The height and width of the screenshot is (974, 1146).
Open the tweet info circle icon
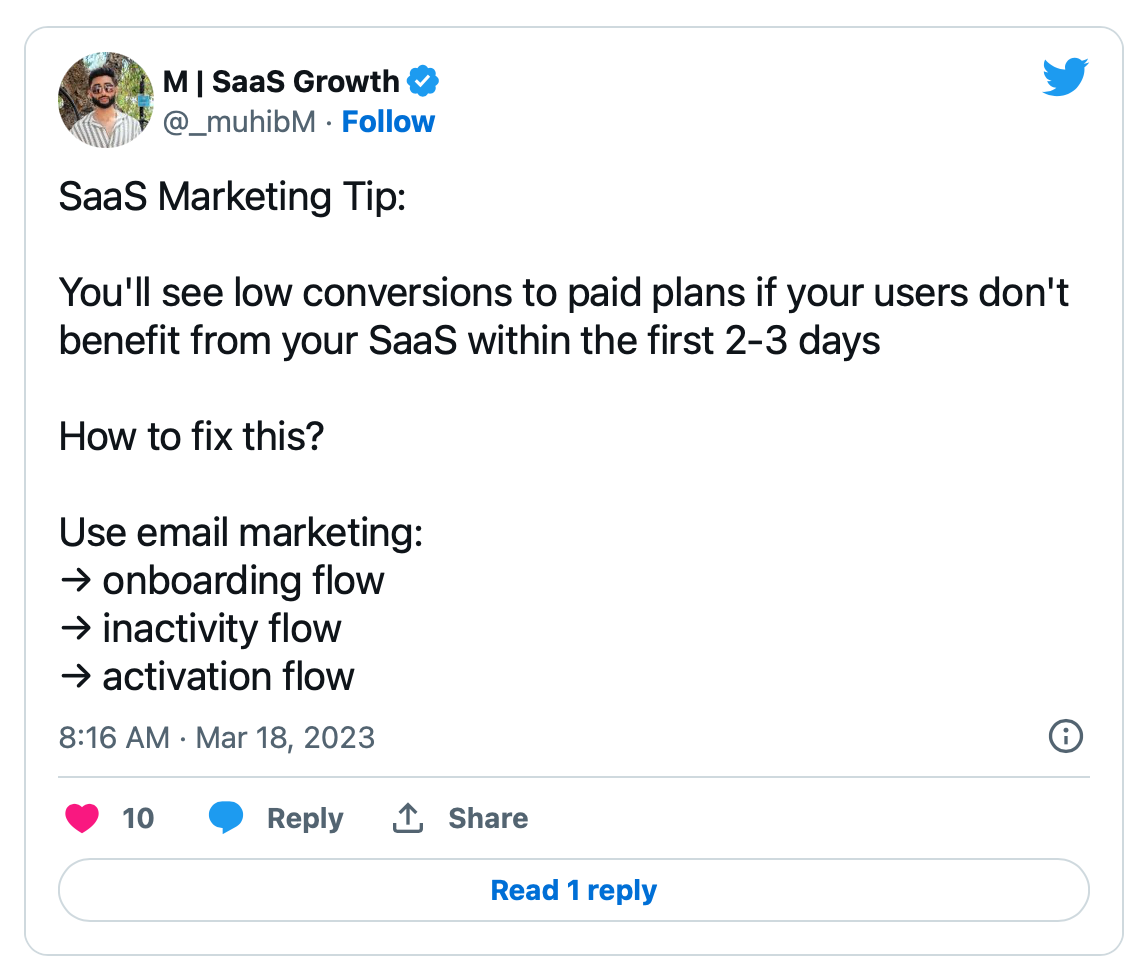pyautogui.click(x=1066, y=736)
